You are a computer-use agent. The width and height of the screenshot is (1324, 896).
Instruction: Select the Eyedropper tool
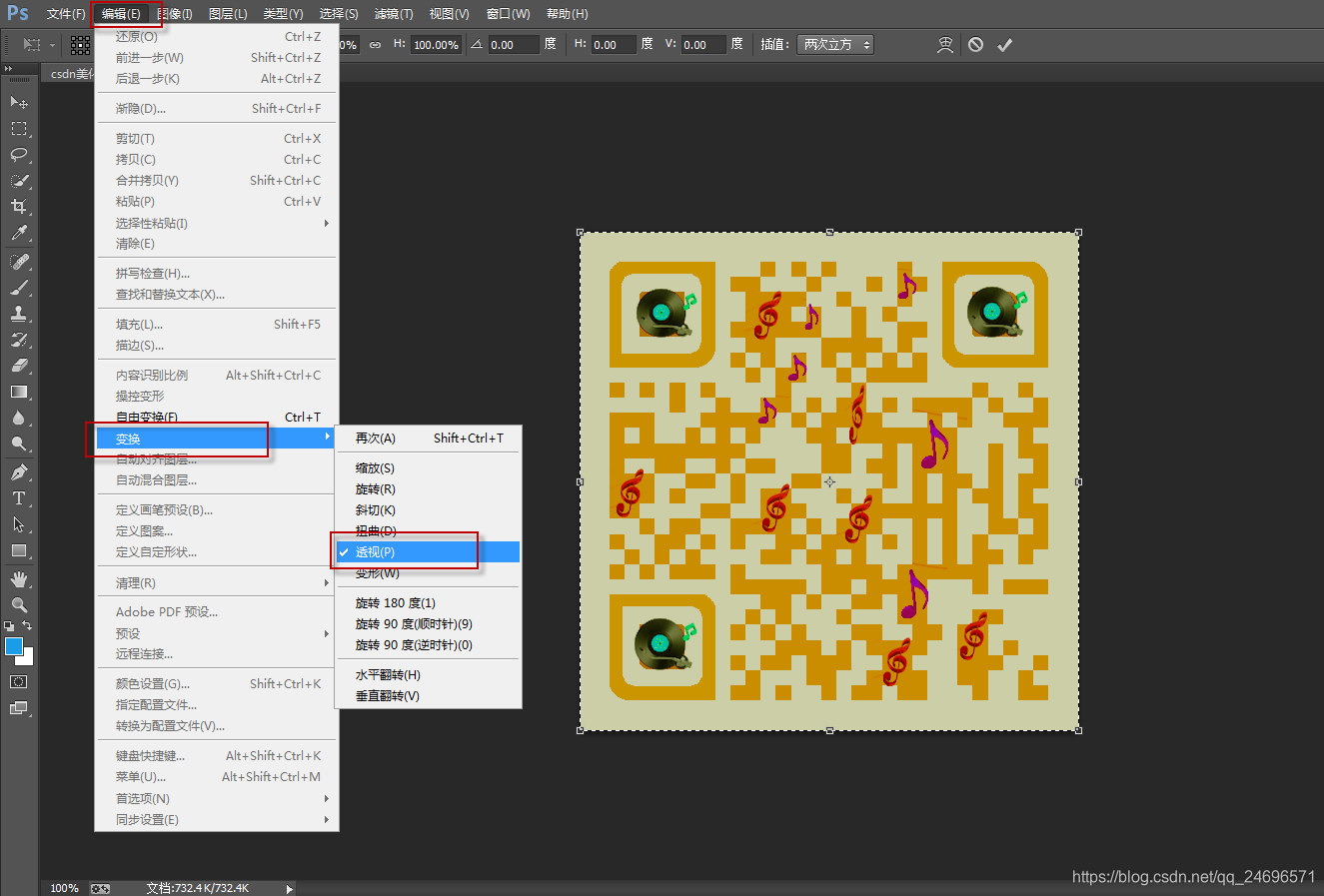[x=19, y=232]
